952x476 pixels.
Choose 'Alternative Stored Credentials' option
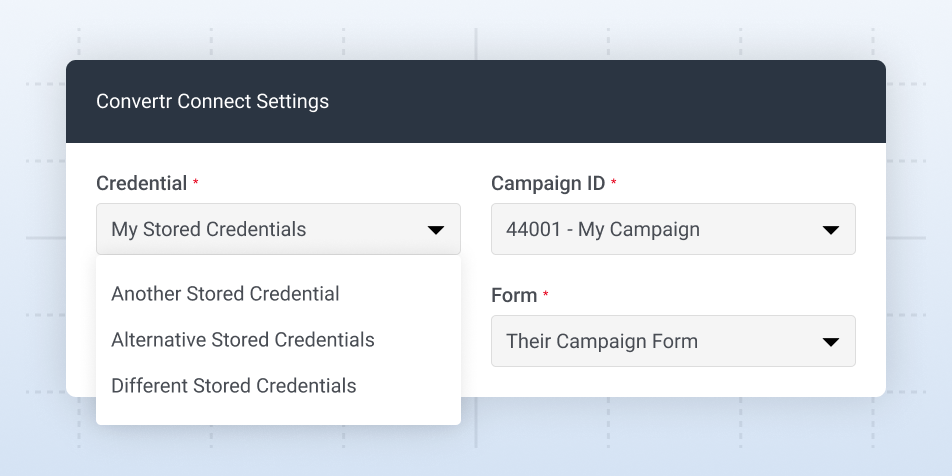(x=243, y=340)
